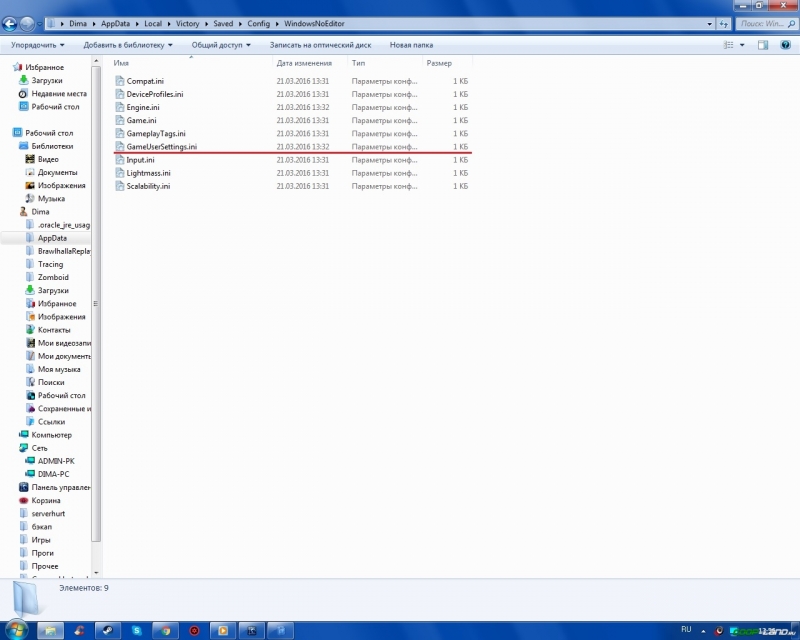Select the DeviceProfiles.ini file icon
The image size is (800, 640).
120,94
